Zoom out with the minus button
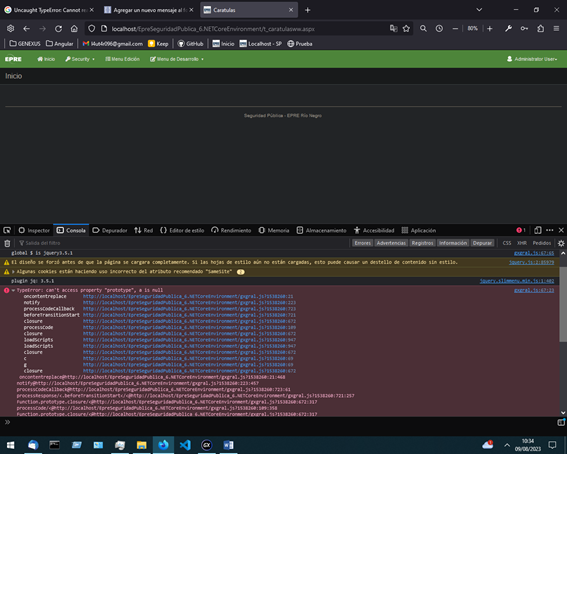This screenshot has height=603, width=567. (455, 28)
